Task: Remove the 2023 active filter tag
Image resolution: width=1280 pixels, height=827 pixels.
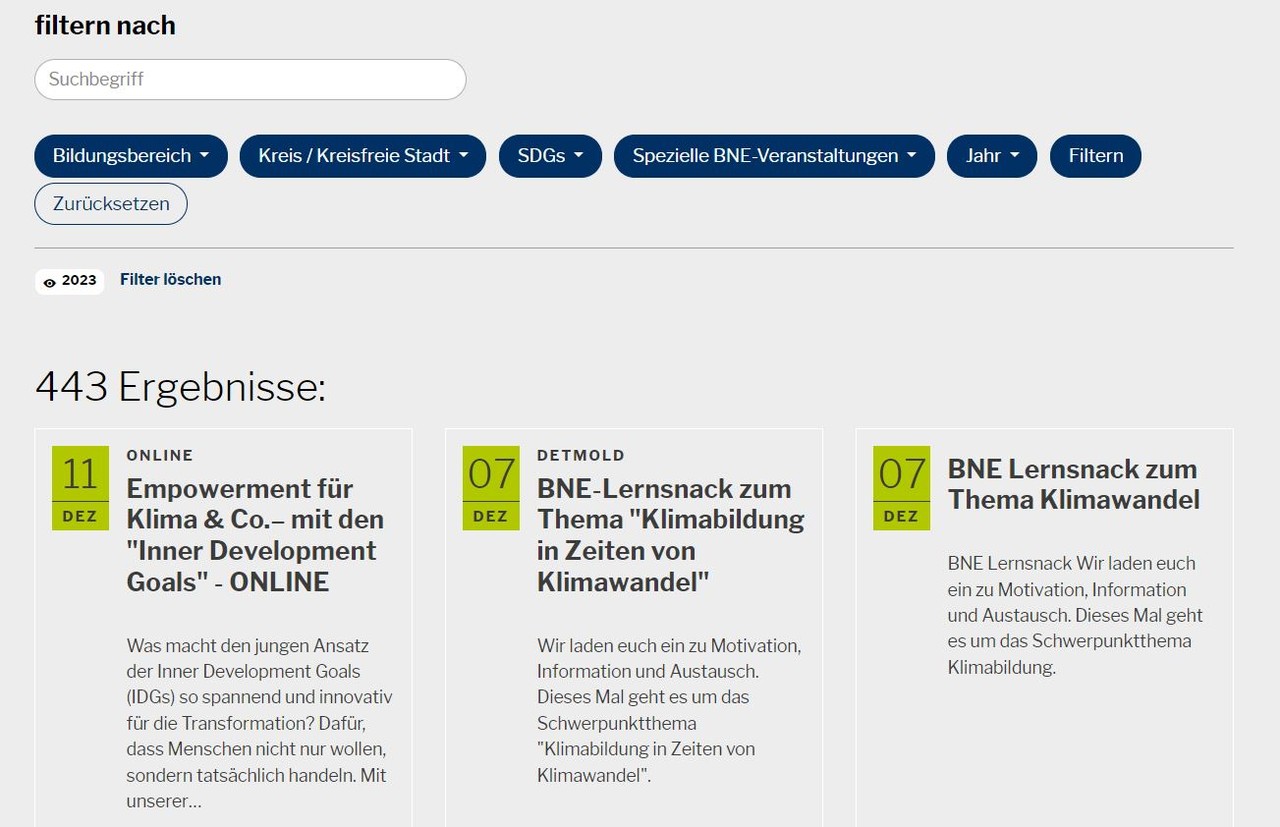Action: [x=70, y=281]
